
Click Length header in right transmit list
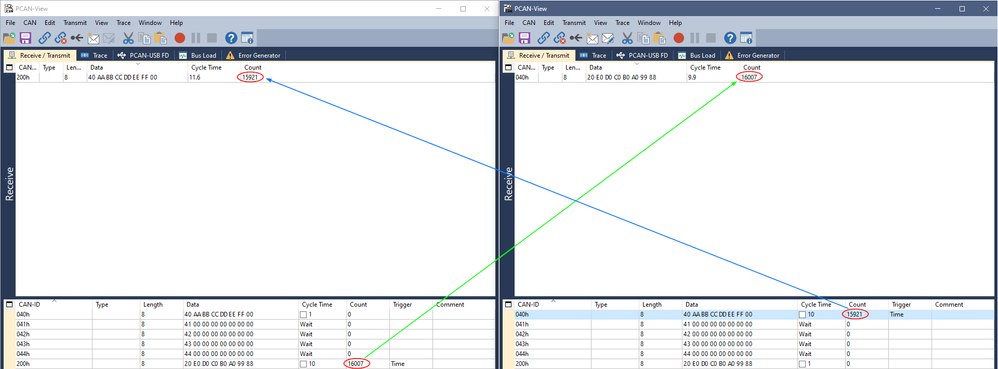coord(661,305)
